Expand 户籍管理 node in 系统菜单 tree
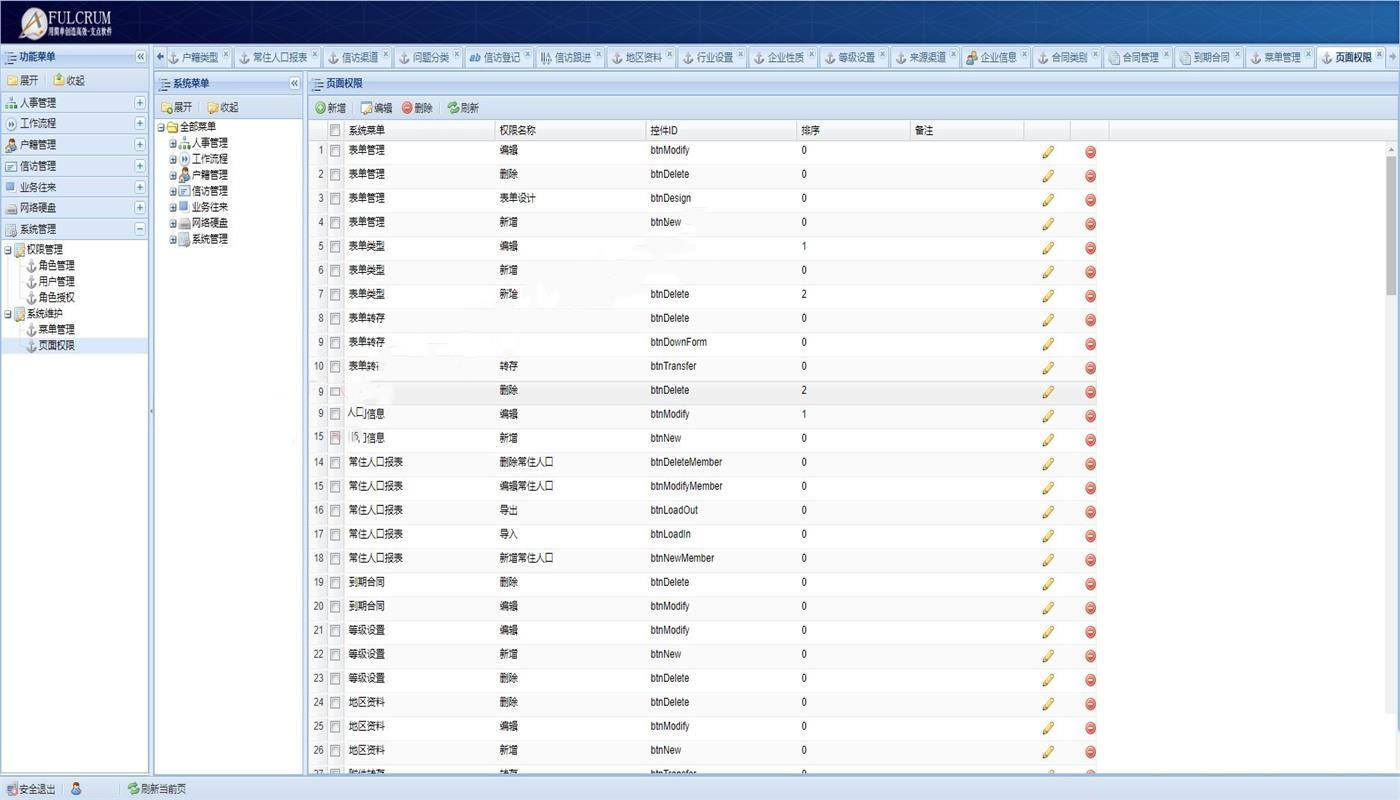1400x800 pixels. point(173,175)
